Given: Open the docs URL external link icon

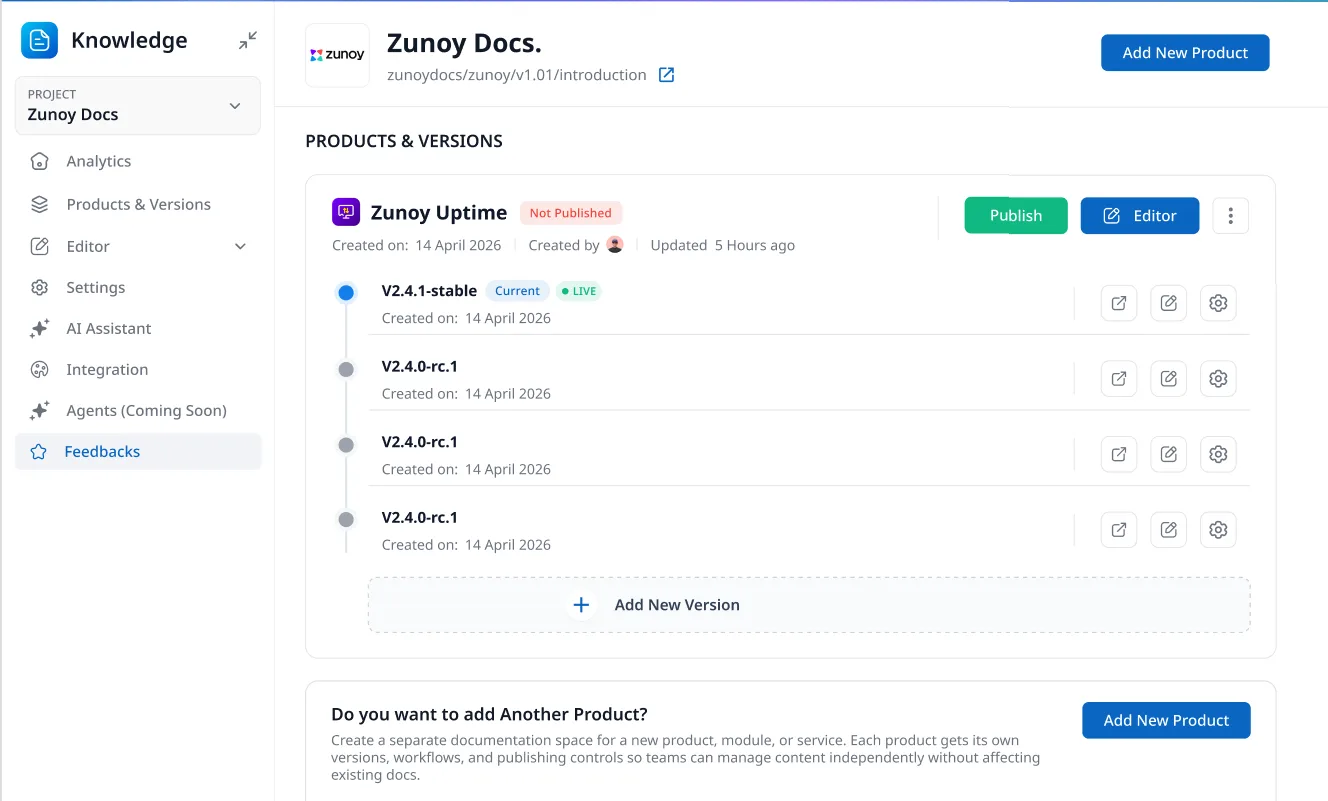Looking at the screenshot, I should point(666,75).
